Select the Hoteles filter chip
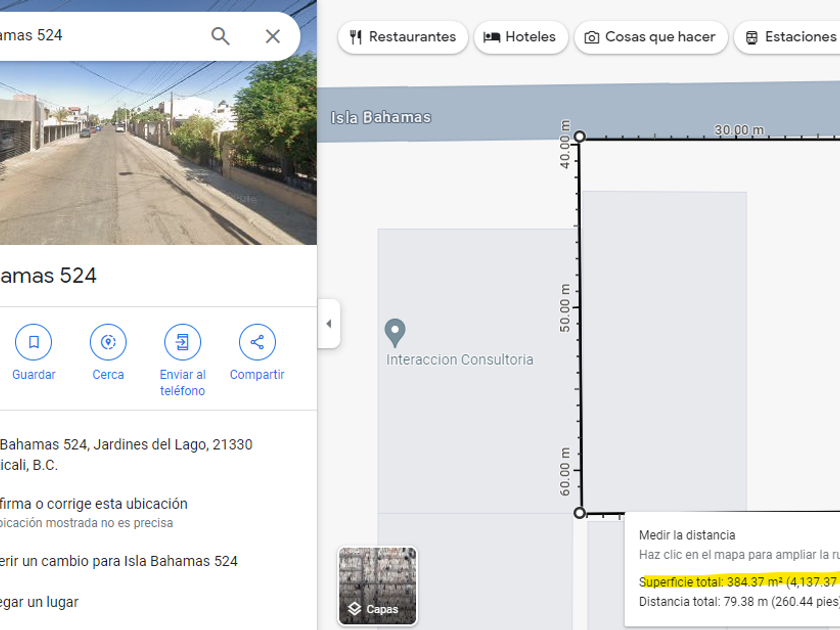The width and height of the screenshot is (840, 630). [x=520, y=37]
